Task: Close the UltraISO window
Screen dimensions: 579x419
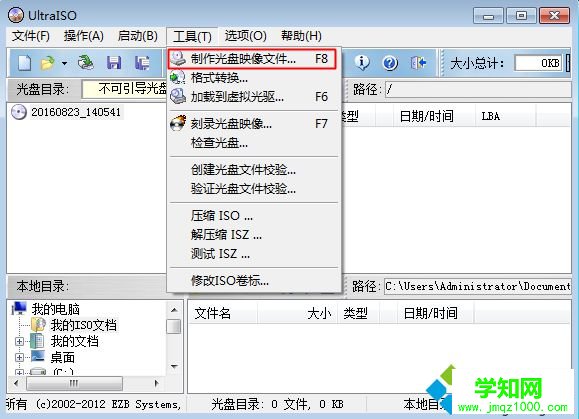Action: click(x=554, y=16)
